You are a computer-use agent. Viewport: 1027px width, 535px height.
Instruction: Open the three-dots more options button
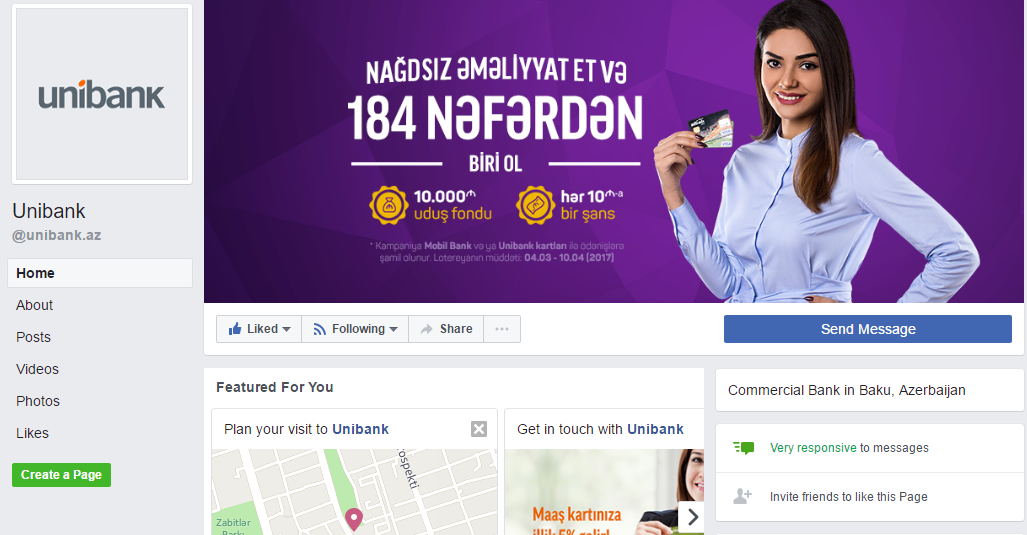(502, 329)
